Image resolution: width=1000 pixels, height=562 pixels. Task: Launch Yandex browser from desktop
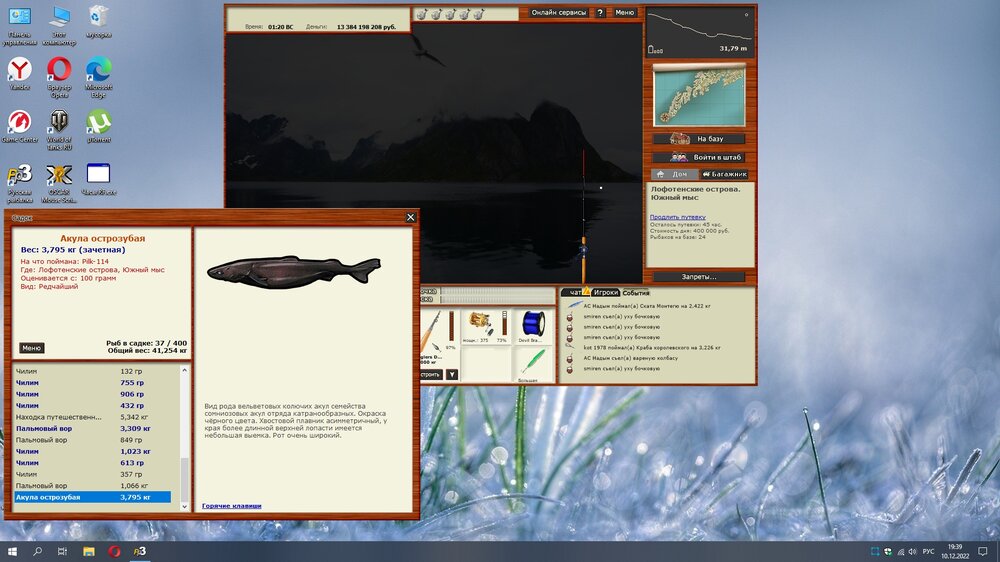pos(19,72)
